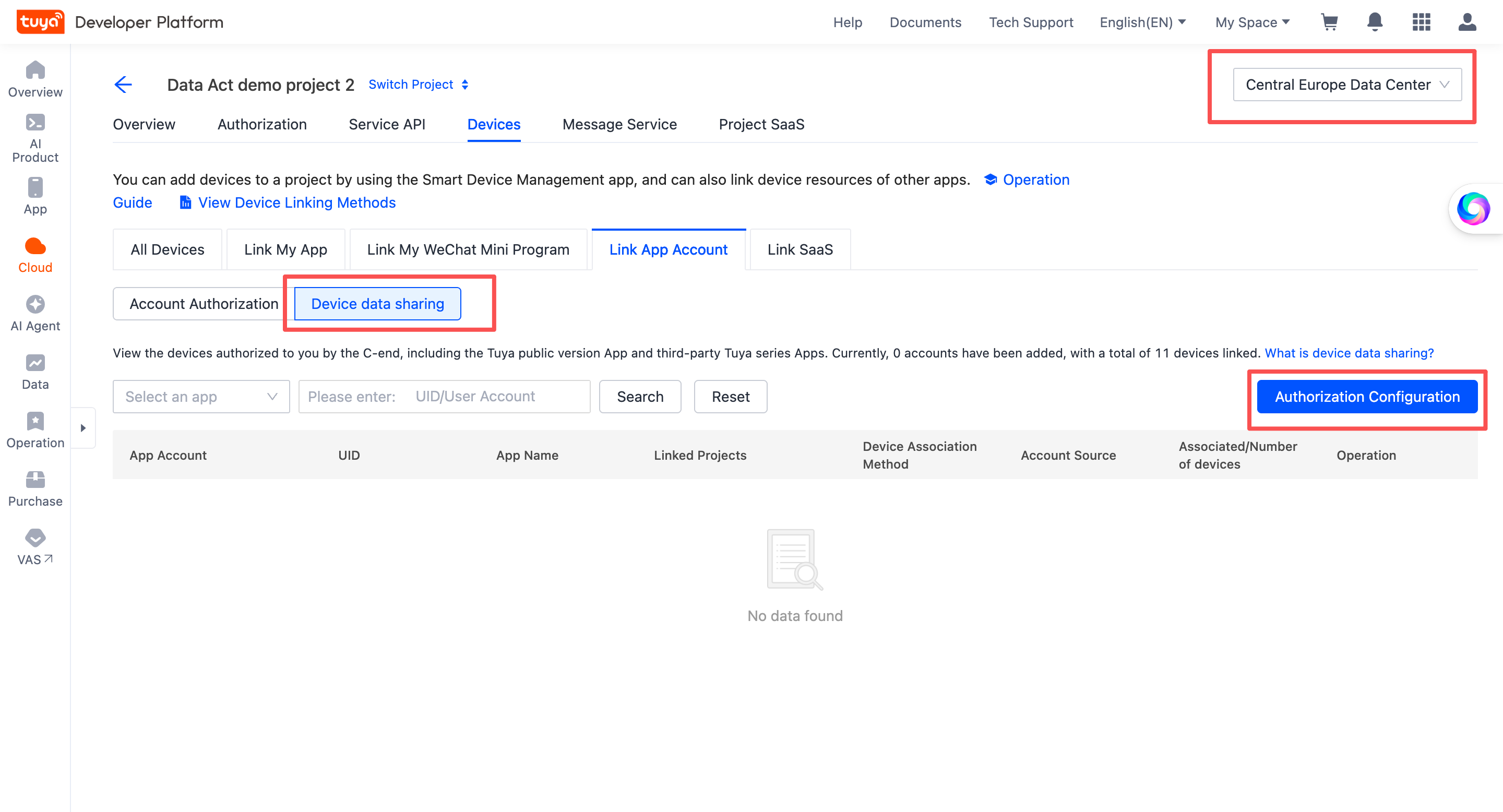Open the Central Europe Data Center dropdown
Image resolution: width=1503 pixels, height=812 pixels.
(1346, 85)
